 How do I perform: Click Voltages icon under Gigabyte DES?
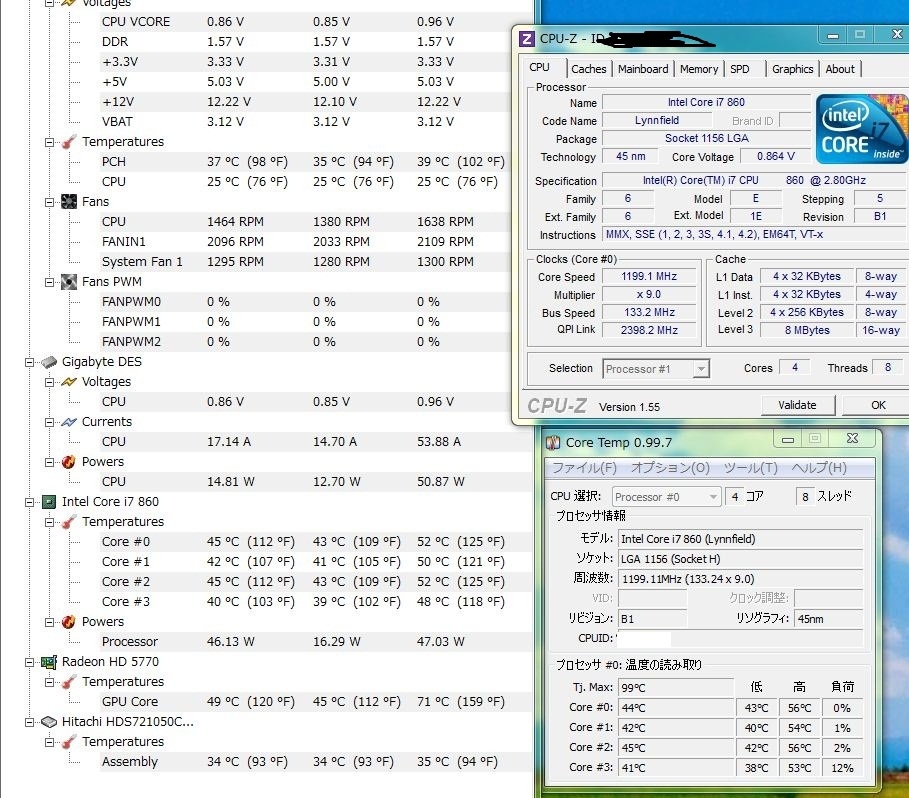point(69,382)
